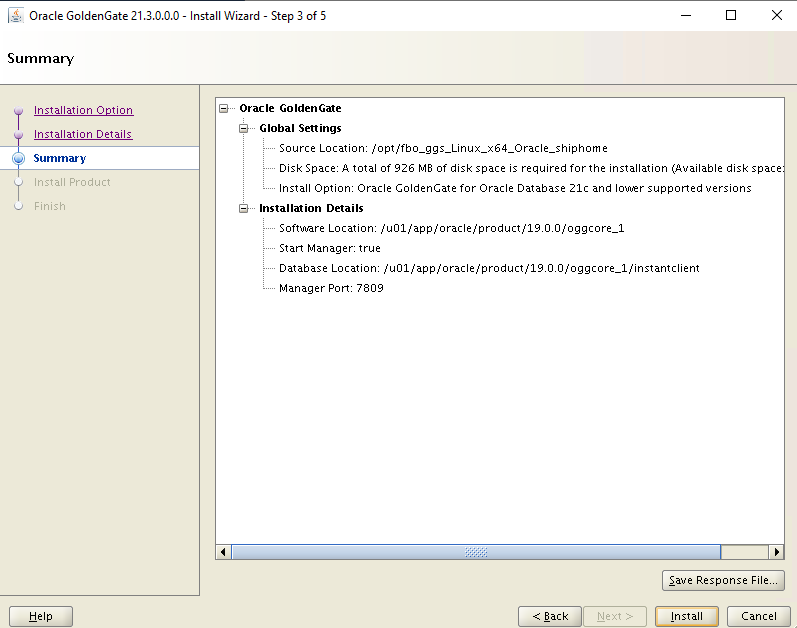Click the Summary step bullet icon

[19, 158]
